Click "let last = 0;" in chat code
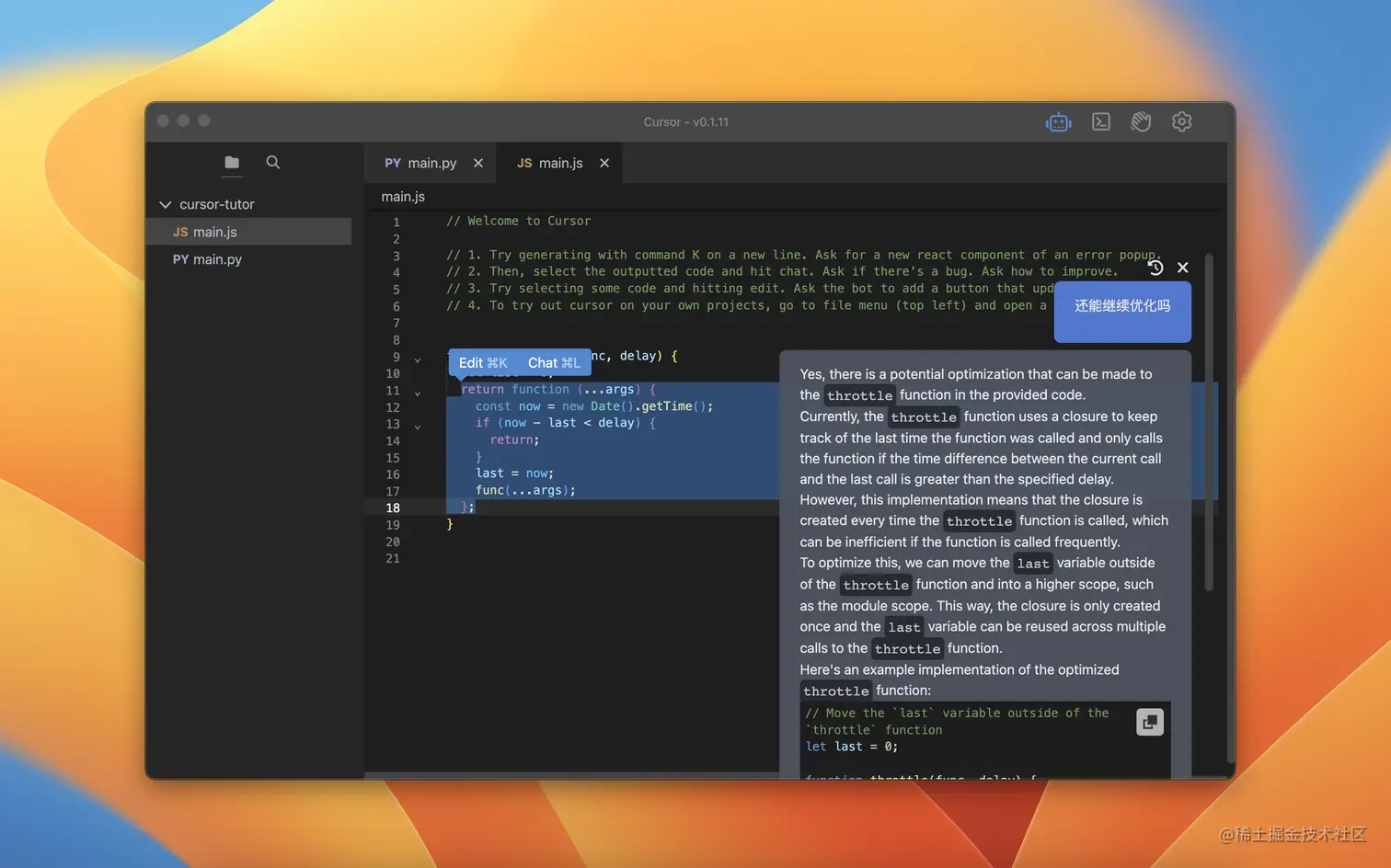 [x=852, y=747]
